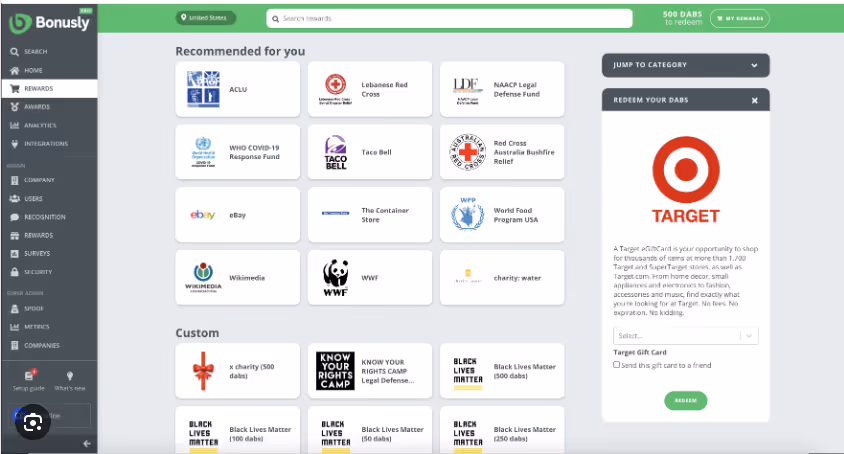Screen dimensions: 844x454
Task: Click the screenshot camera icon
Action: [x=33, y=423]
